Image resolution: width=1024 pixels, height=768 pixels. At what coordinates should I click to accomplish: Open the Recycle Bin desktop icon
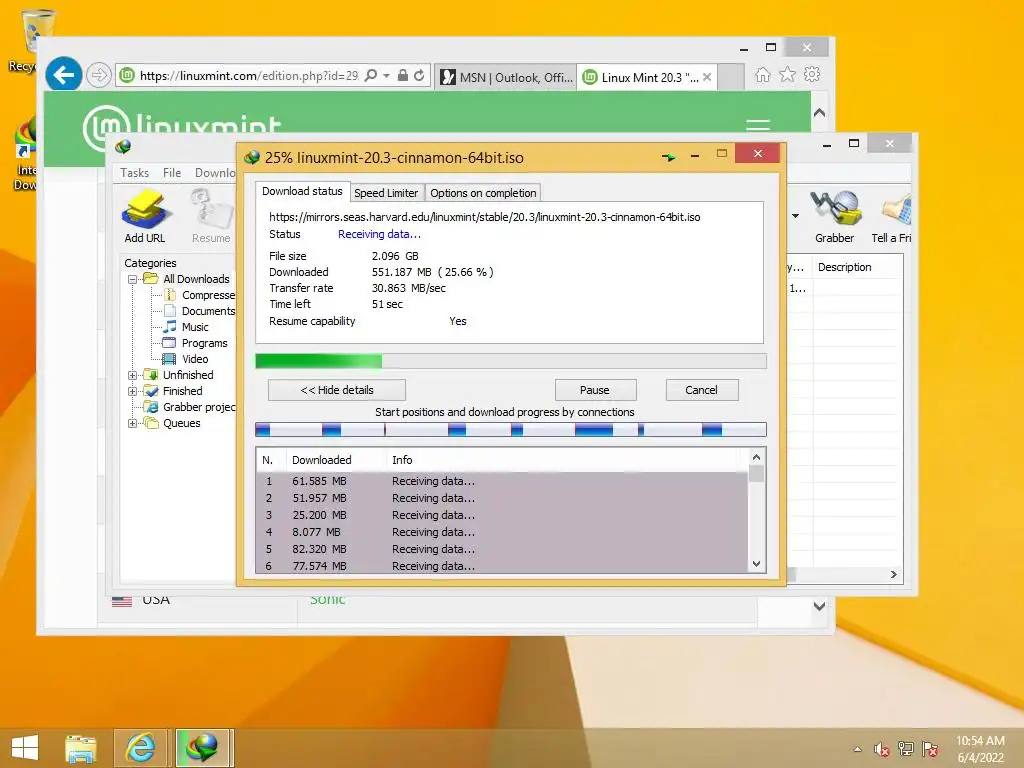(x=33, y=39)
